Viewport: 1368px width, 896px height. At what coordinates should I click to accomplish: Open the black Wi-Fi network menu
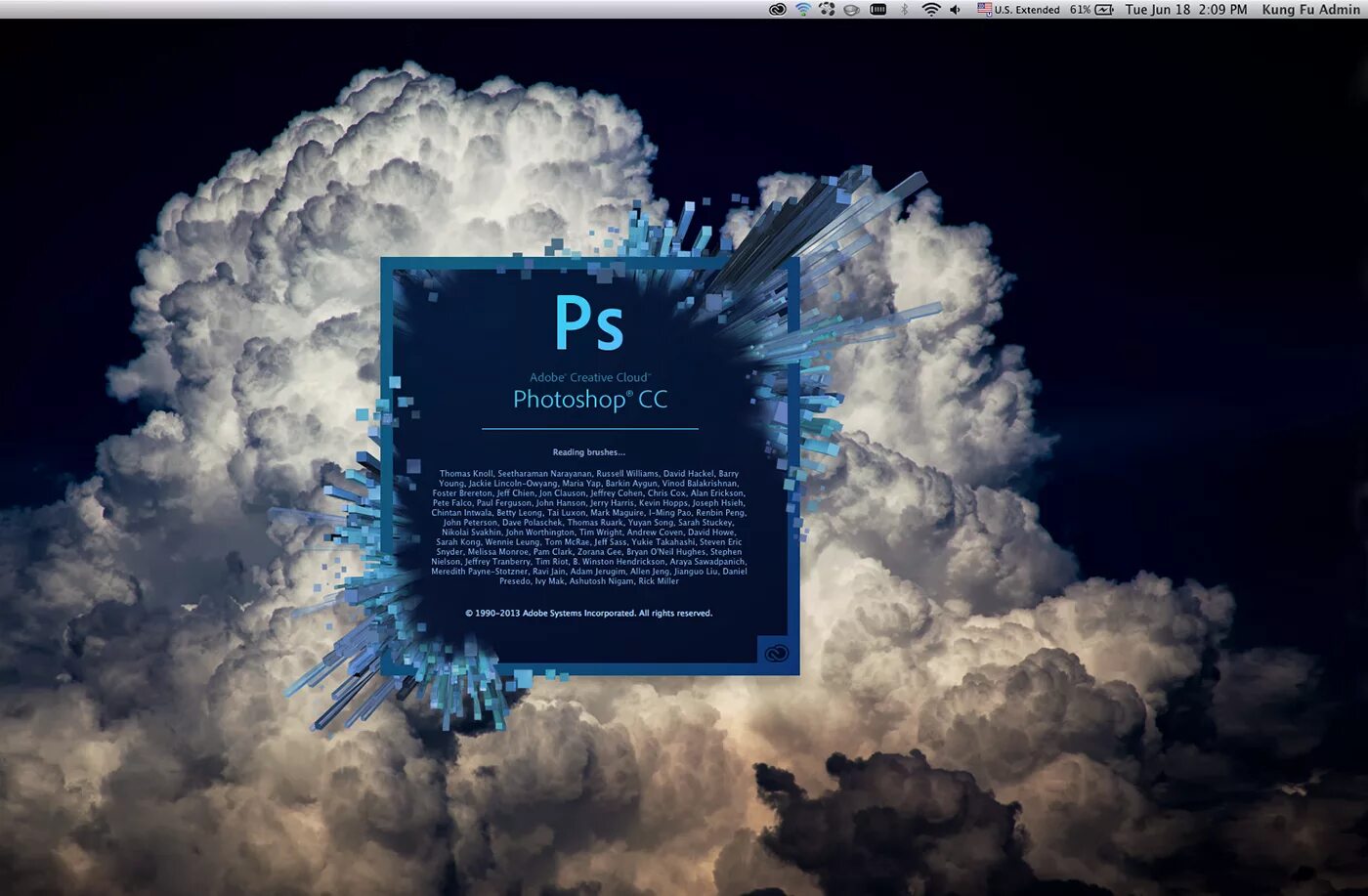[x=931, y=10]
